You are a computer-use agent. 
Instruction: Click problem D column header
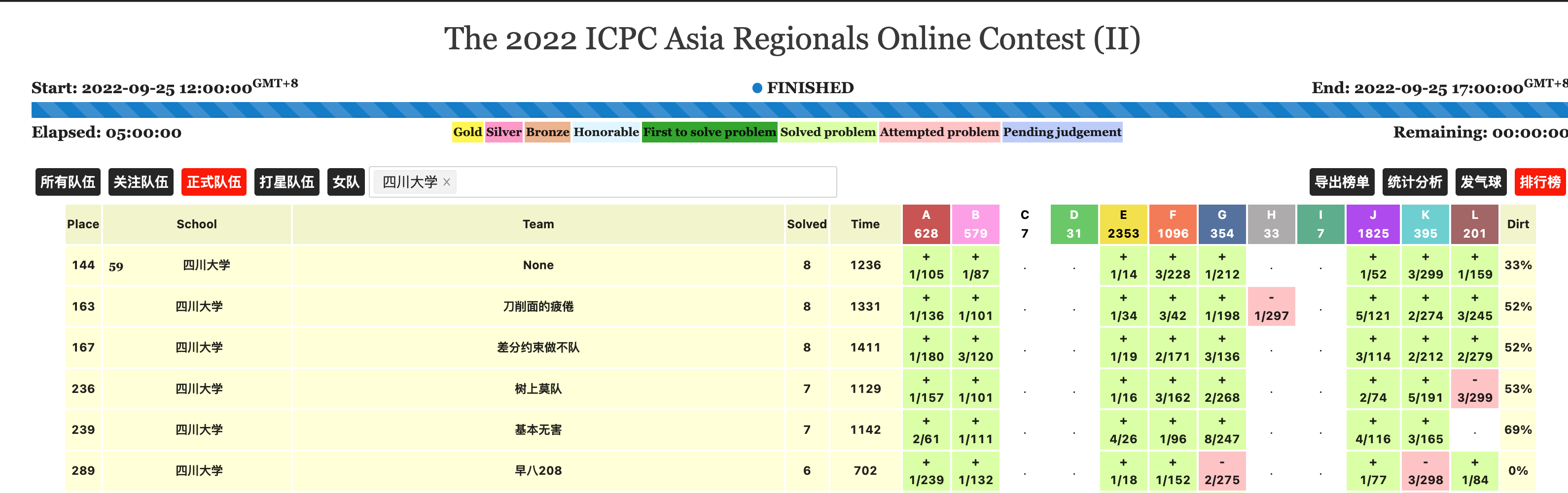(1074, 224)
